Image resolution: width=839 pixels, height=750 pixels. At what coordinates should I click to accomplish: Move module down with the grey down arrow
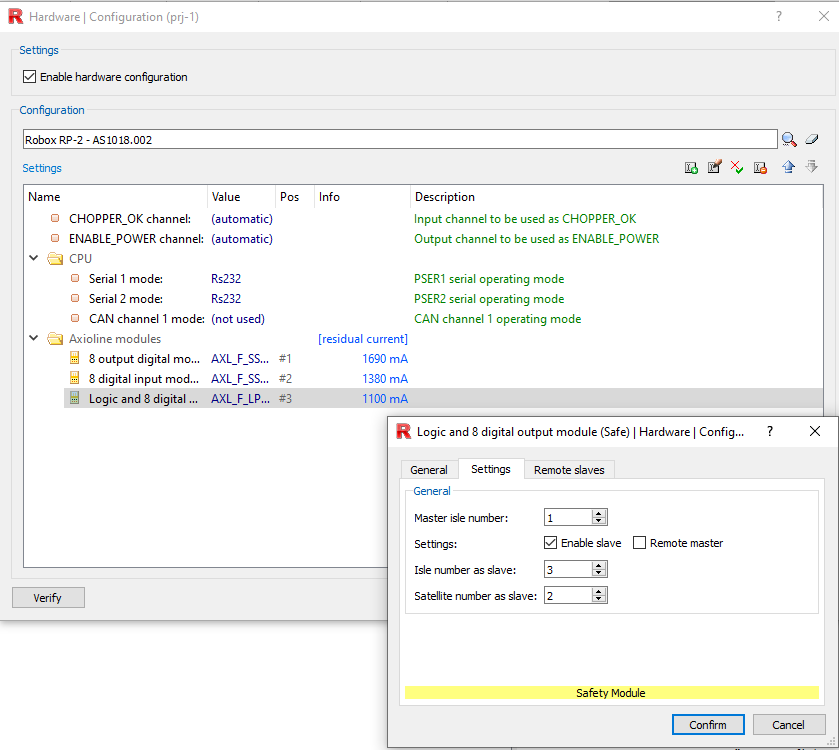pos(812,166)
